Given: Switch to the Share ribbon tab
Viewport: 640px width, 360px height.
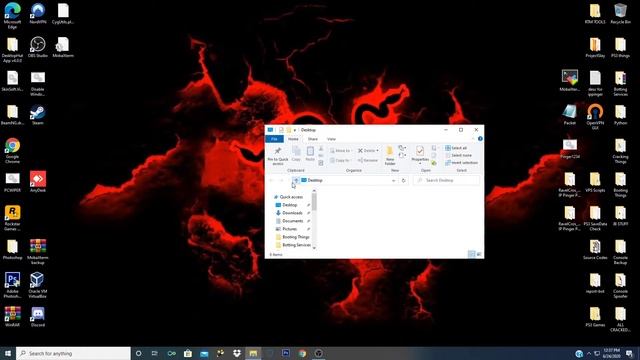Looking at the screenshot, I should (x=313, y=139).
